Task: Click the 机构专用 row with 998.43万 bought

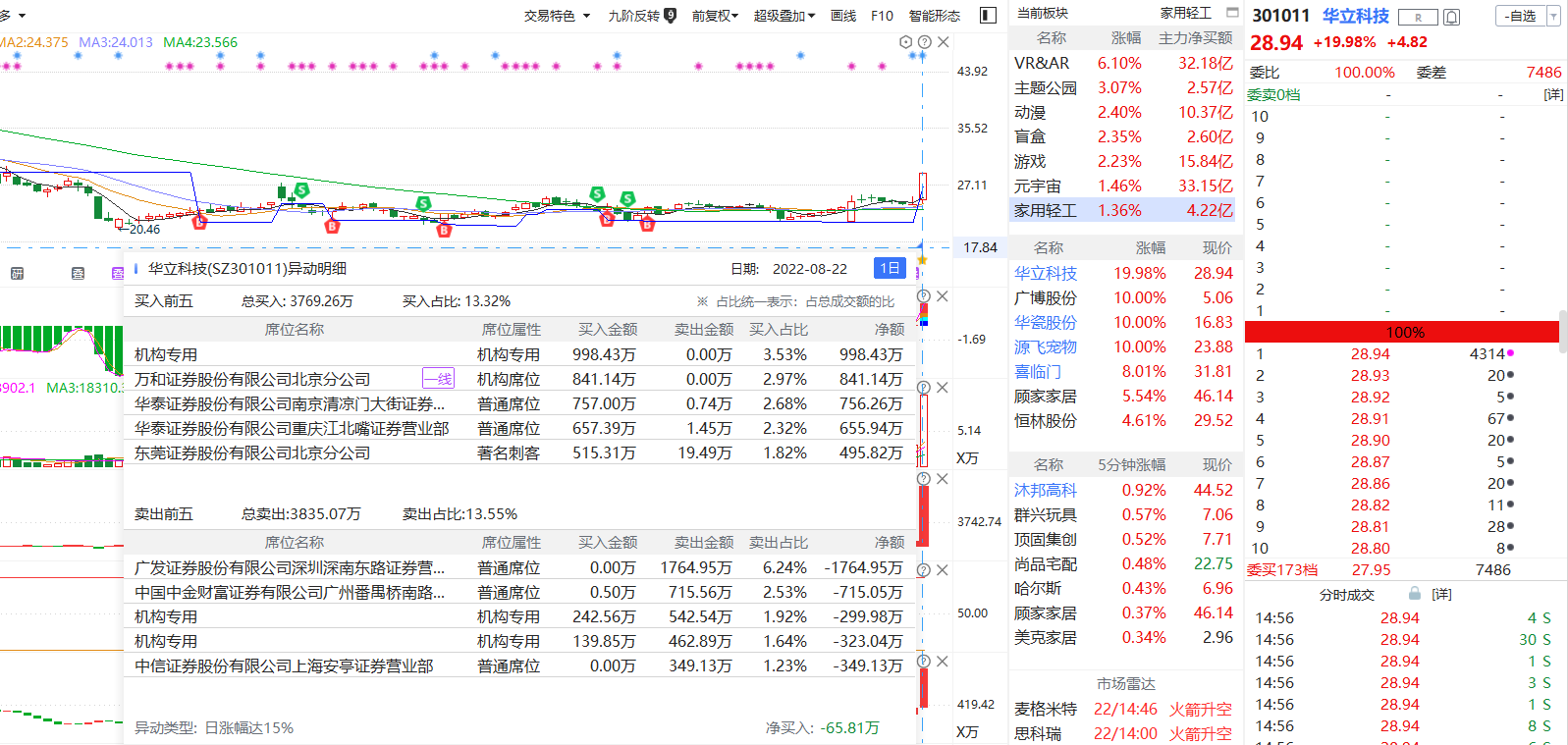Action: [519, 354]
